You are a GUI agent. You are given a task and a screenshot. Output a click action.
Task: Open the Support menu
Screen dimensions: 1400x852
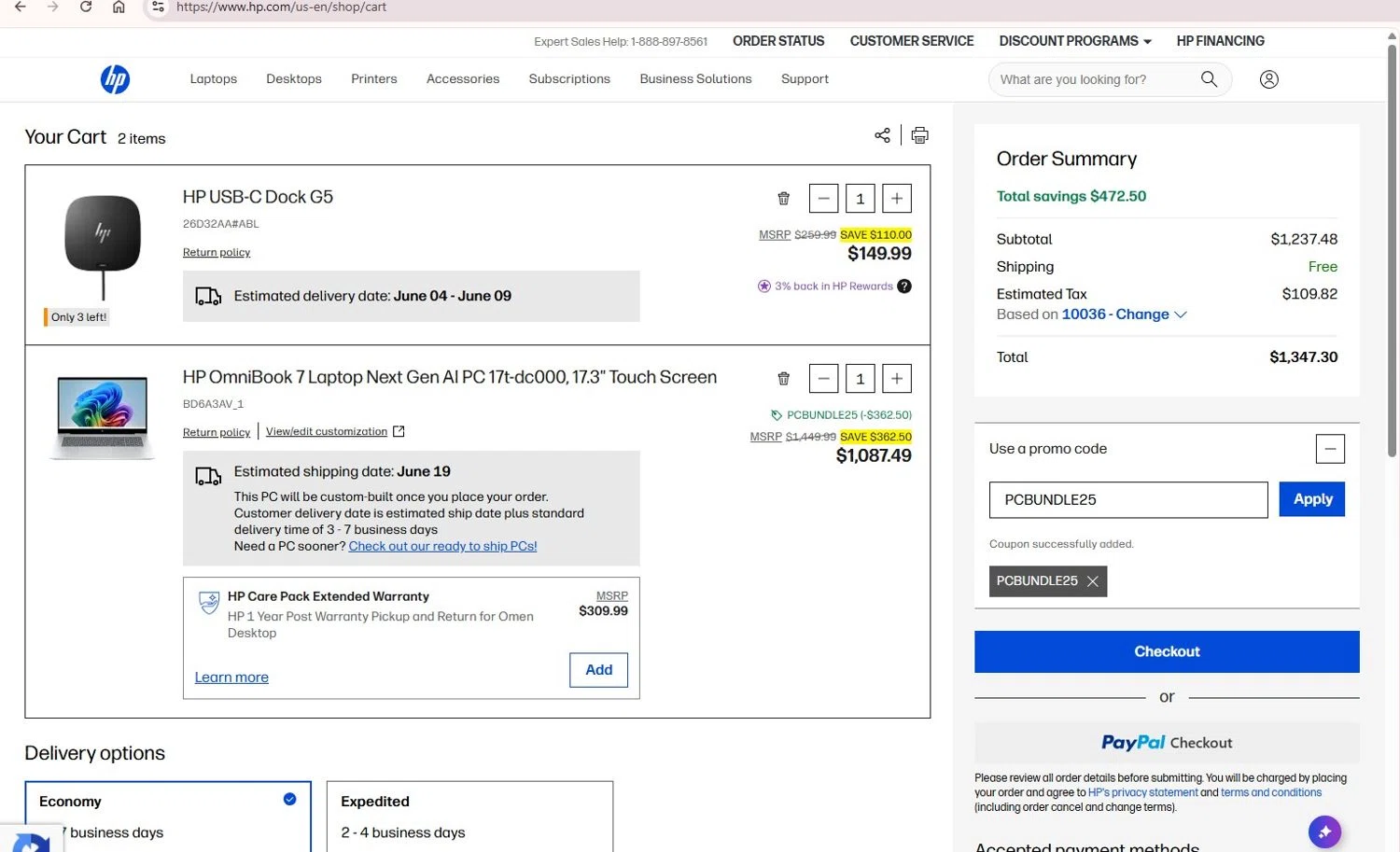pos(805,79)
